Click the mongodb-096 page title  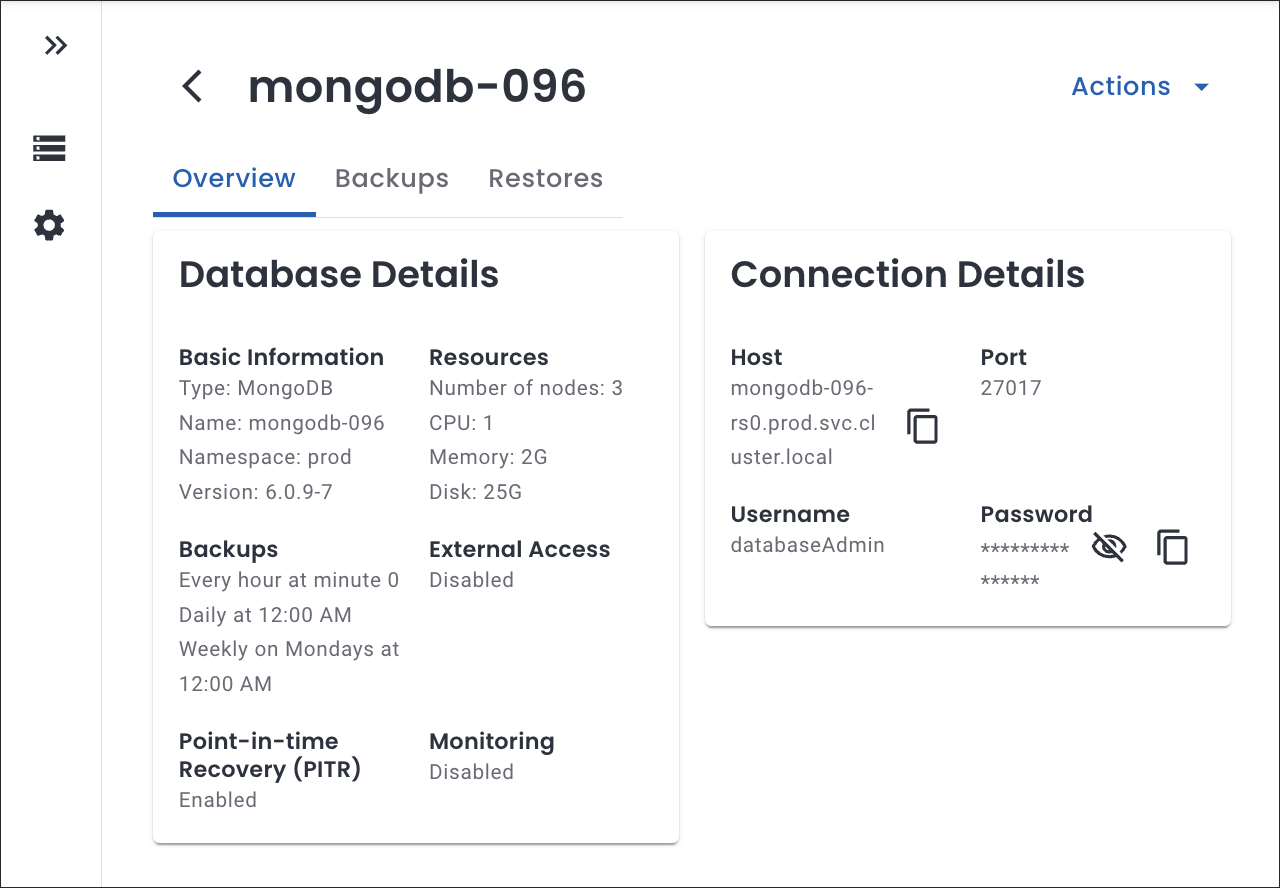point(417,87)
